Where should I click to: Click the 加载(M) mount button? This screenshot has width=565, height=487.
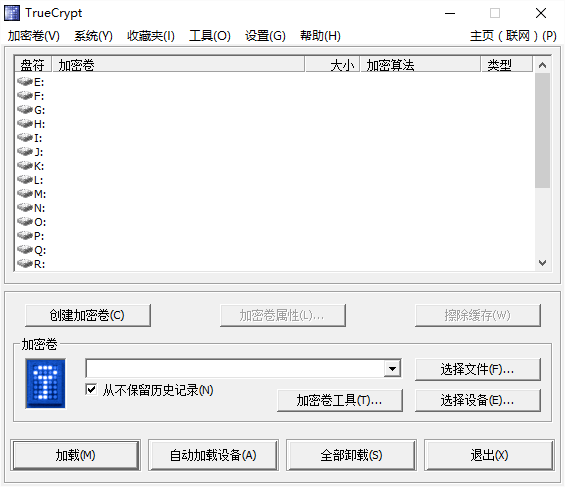point(76,455)
